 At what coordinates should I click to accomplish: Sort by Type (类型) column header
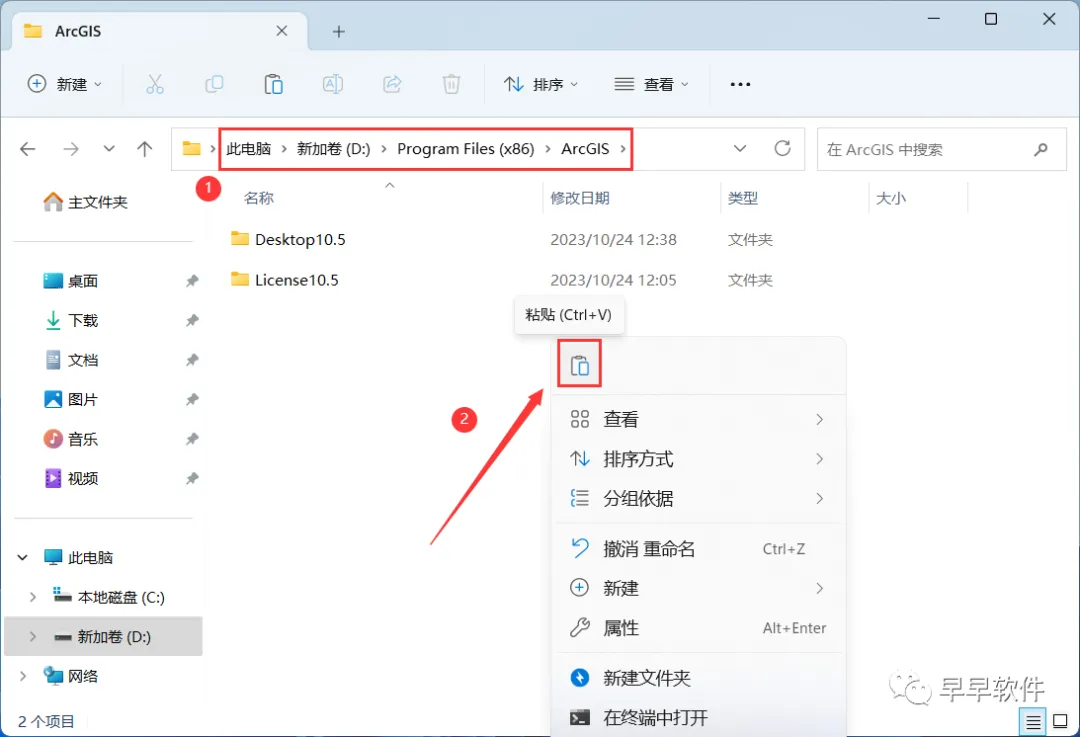click(742, 198)
